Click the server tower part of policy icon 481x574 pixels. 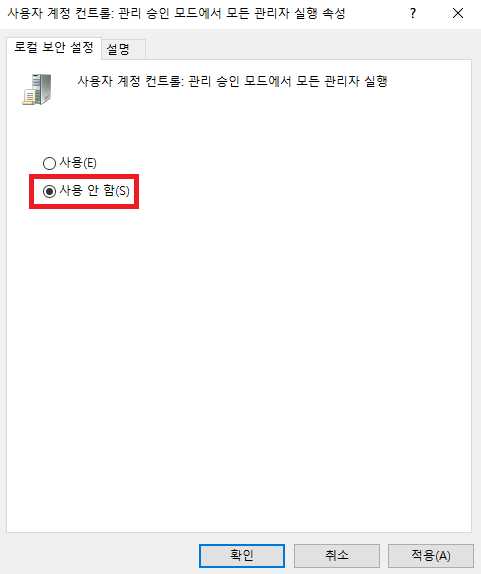pos(43,86)
